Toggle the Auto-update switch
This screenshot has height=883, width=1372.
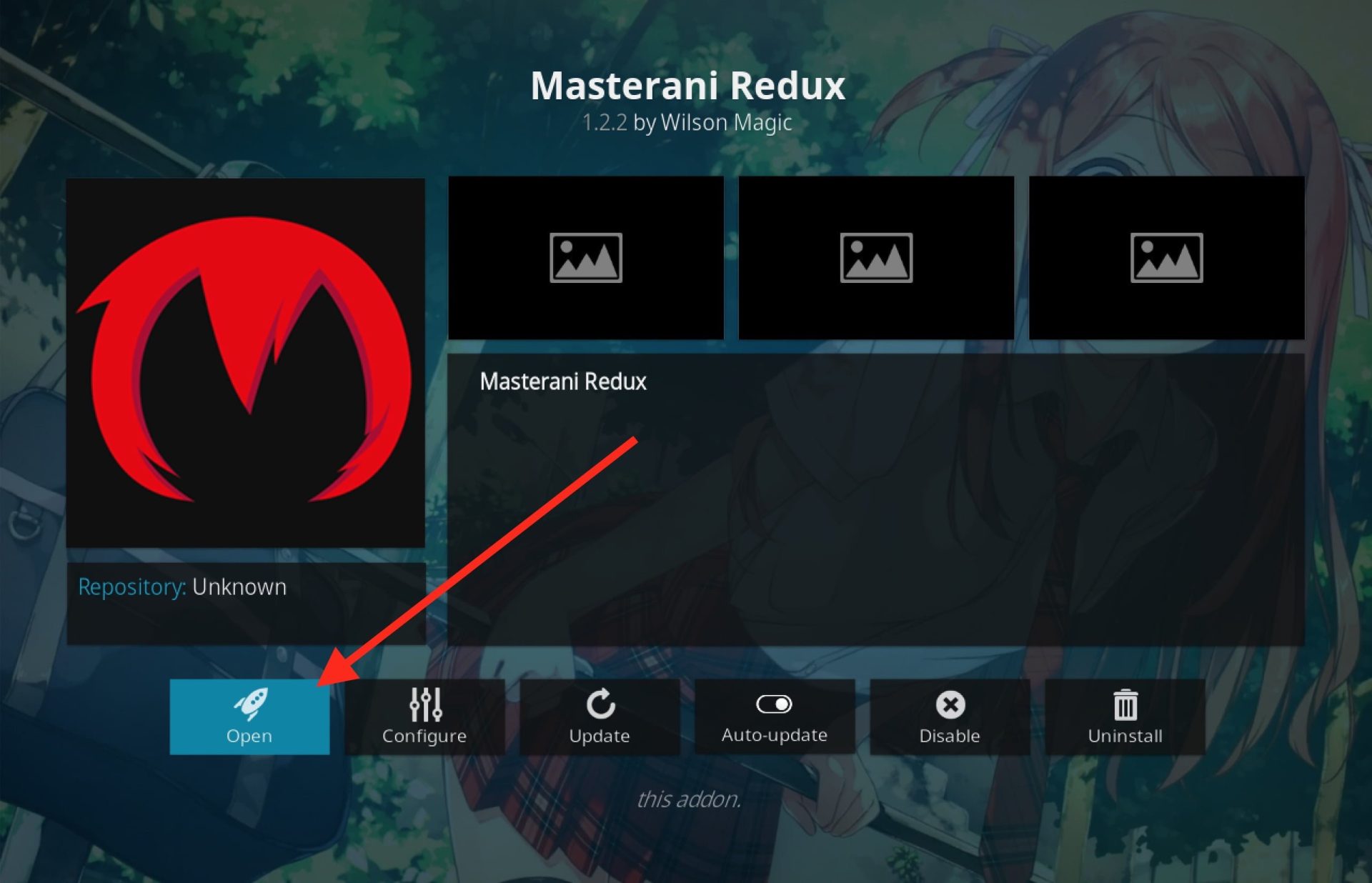775,717
